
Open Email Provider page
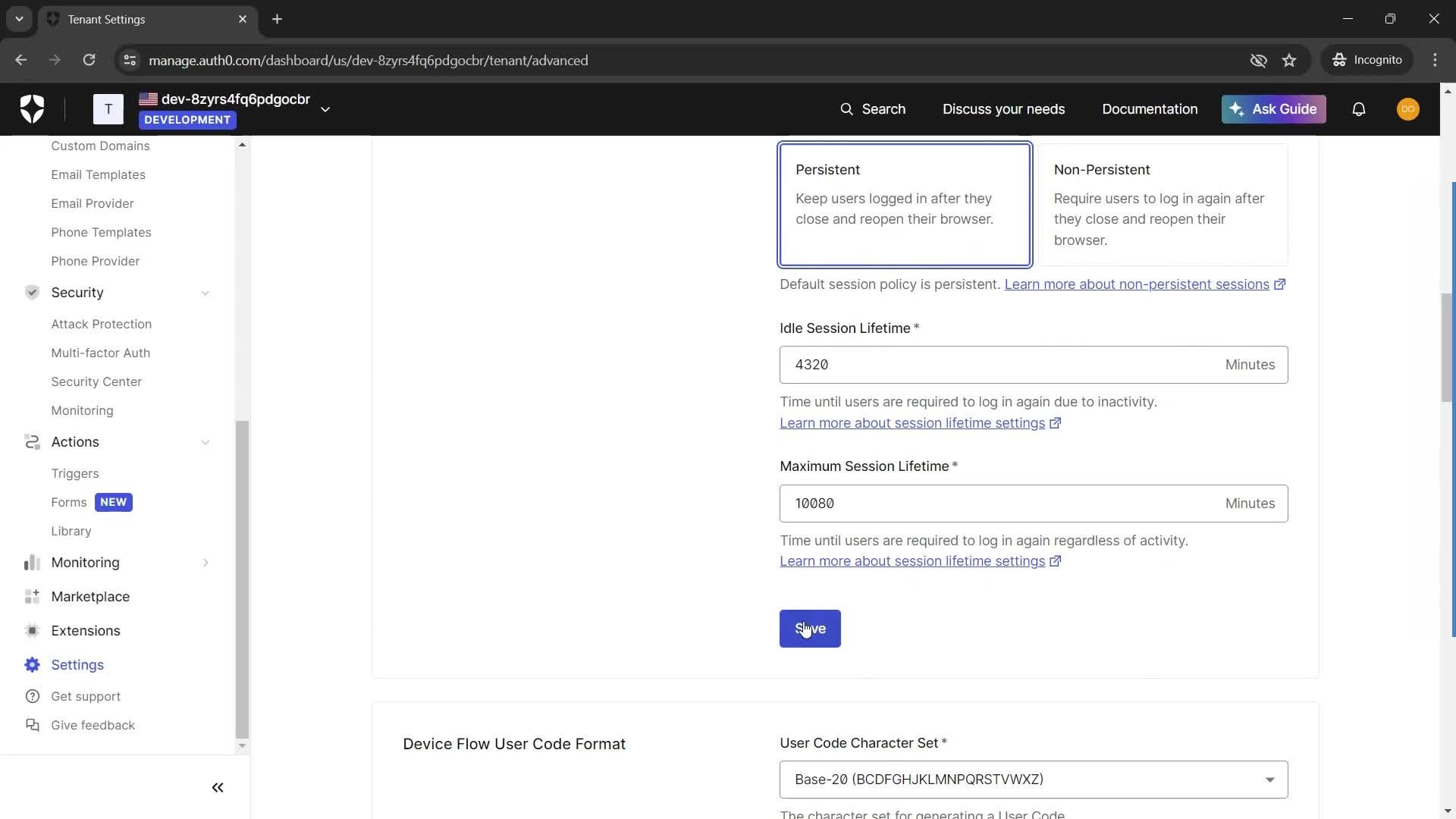[93, 203]
